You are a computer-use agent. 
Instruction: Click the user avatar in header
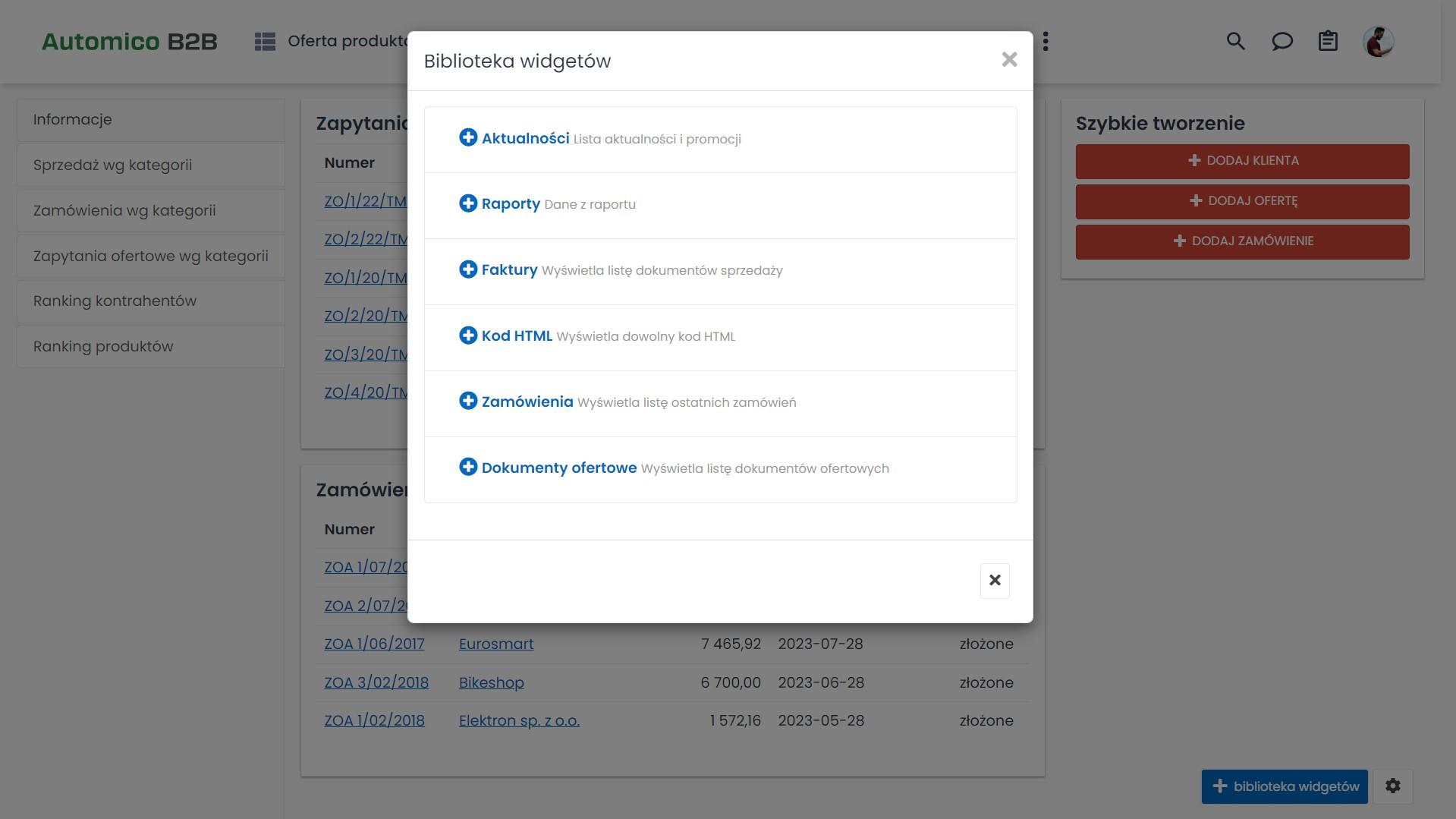(1378, 41)
